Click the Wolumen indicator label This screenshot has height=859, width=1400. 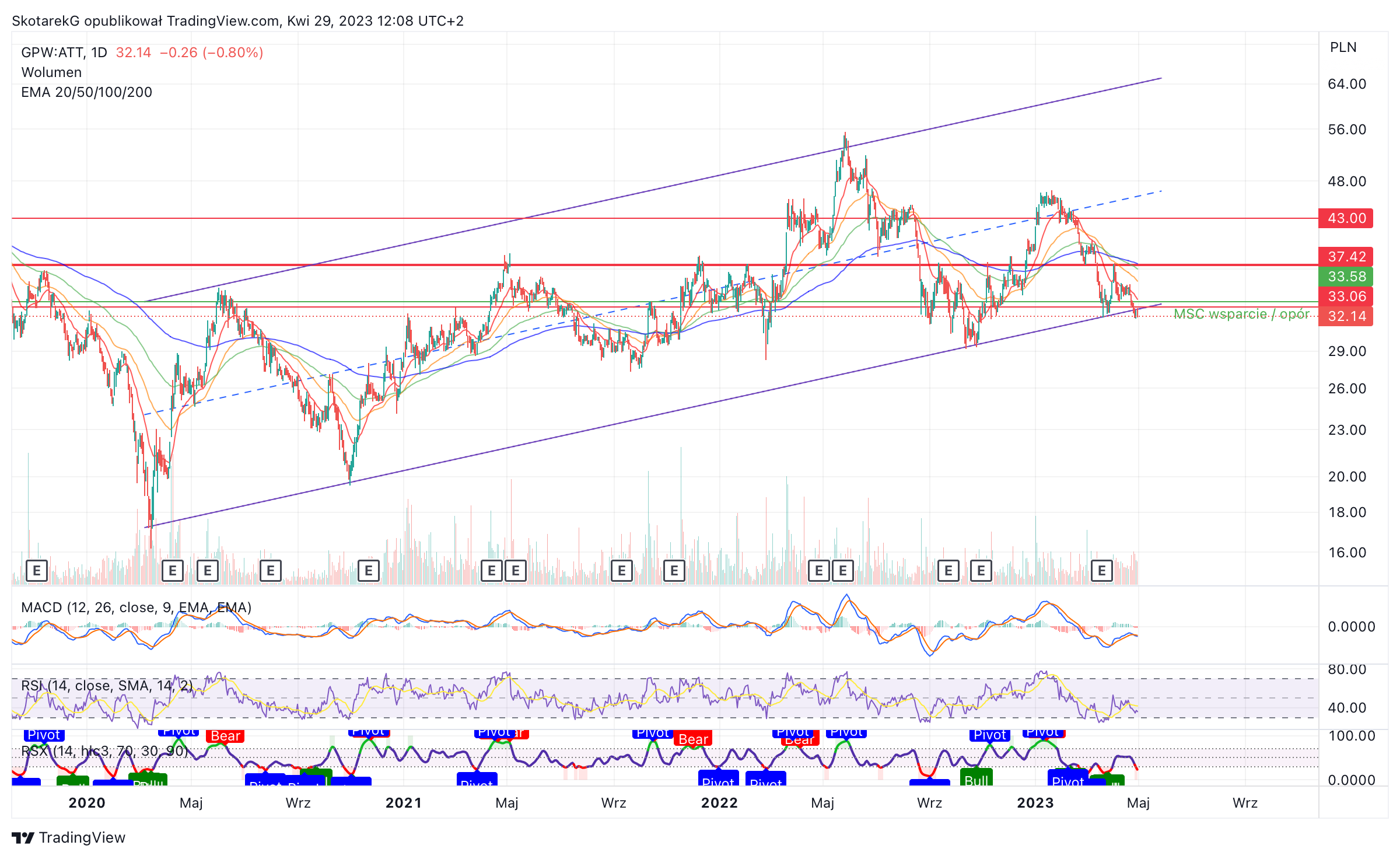click(x=51, y=72)
